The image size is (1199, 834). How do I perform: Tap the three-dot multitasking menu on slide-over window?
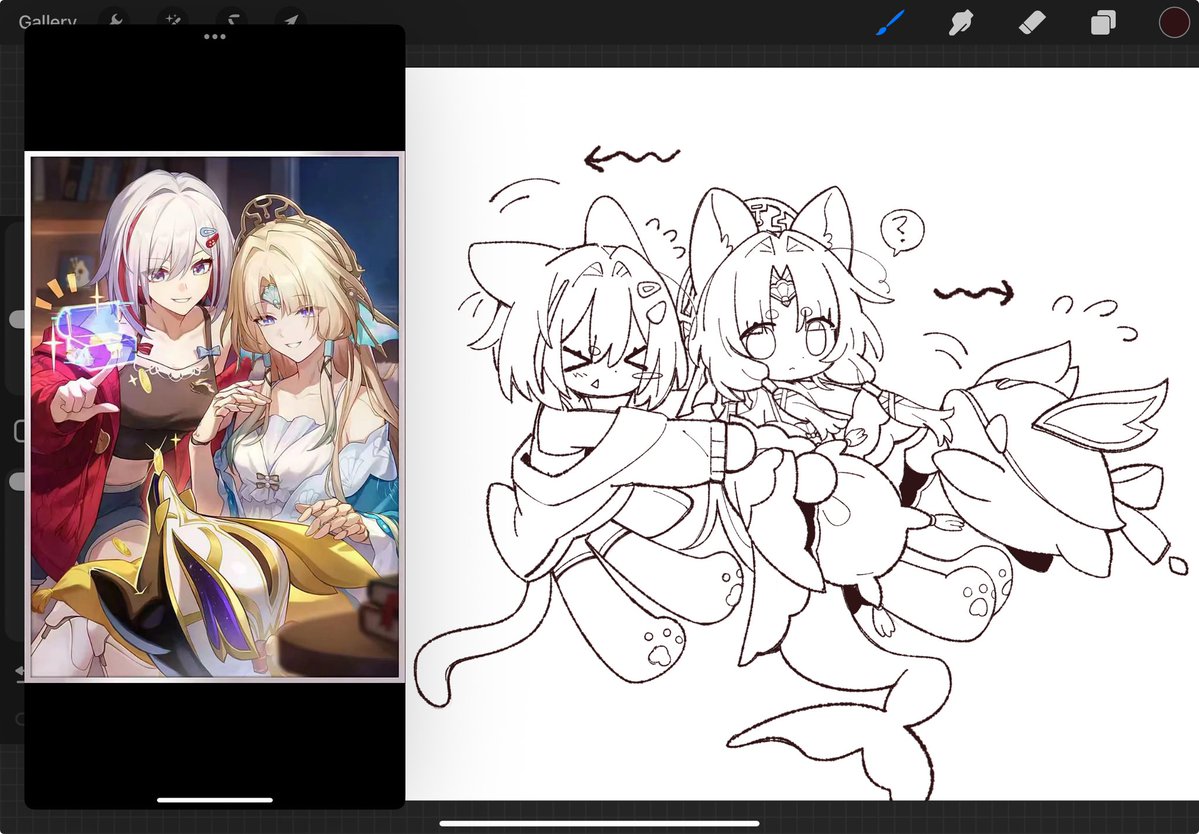215,36
